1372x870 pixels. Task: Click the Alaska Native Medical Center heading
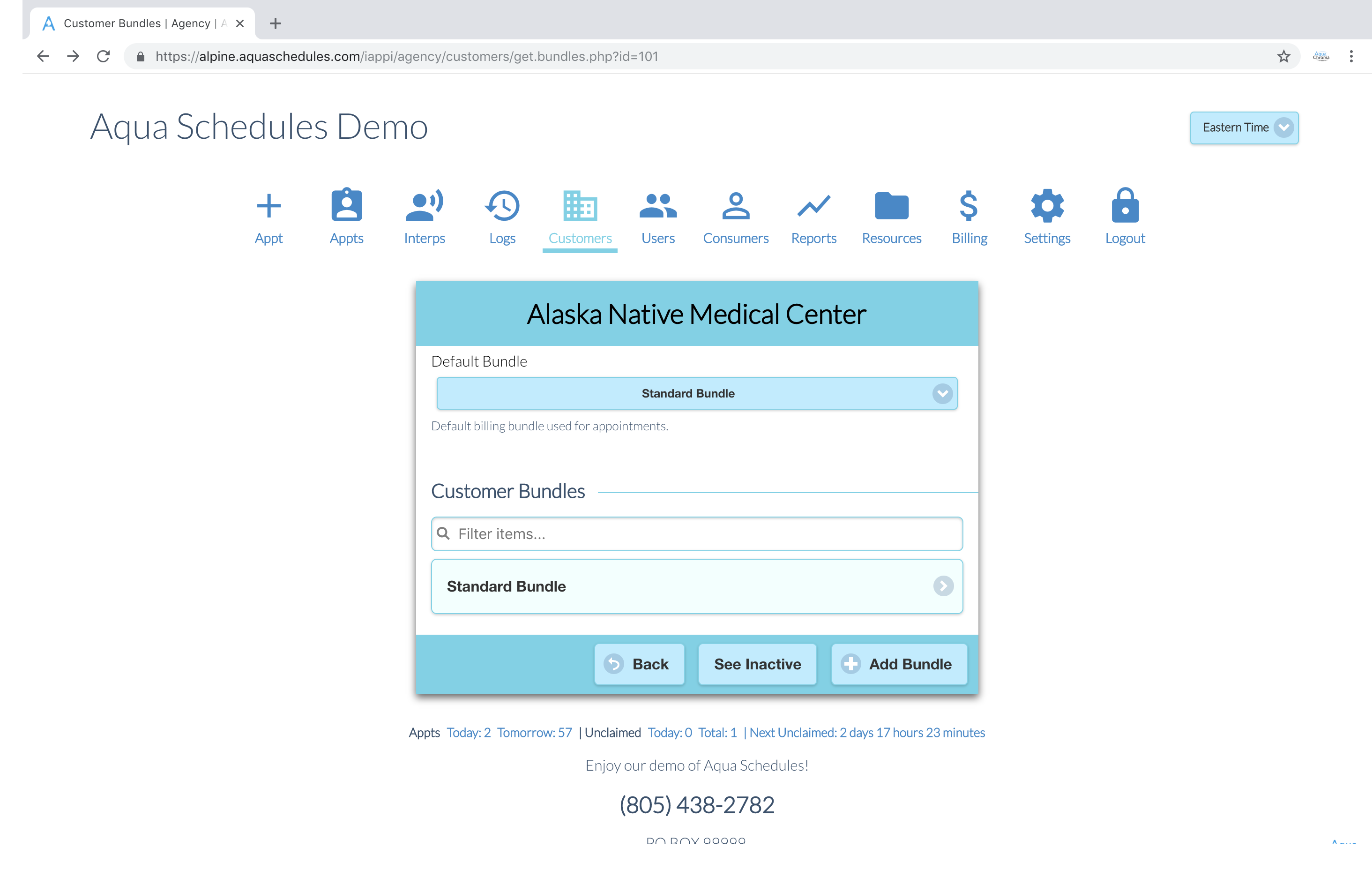tap(696, 314)
